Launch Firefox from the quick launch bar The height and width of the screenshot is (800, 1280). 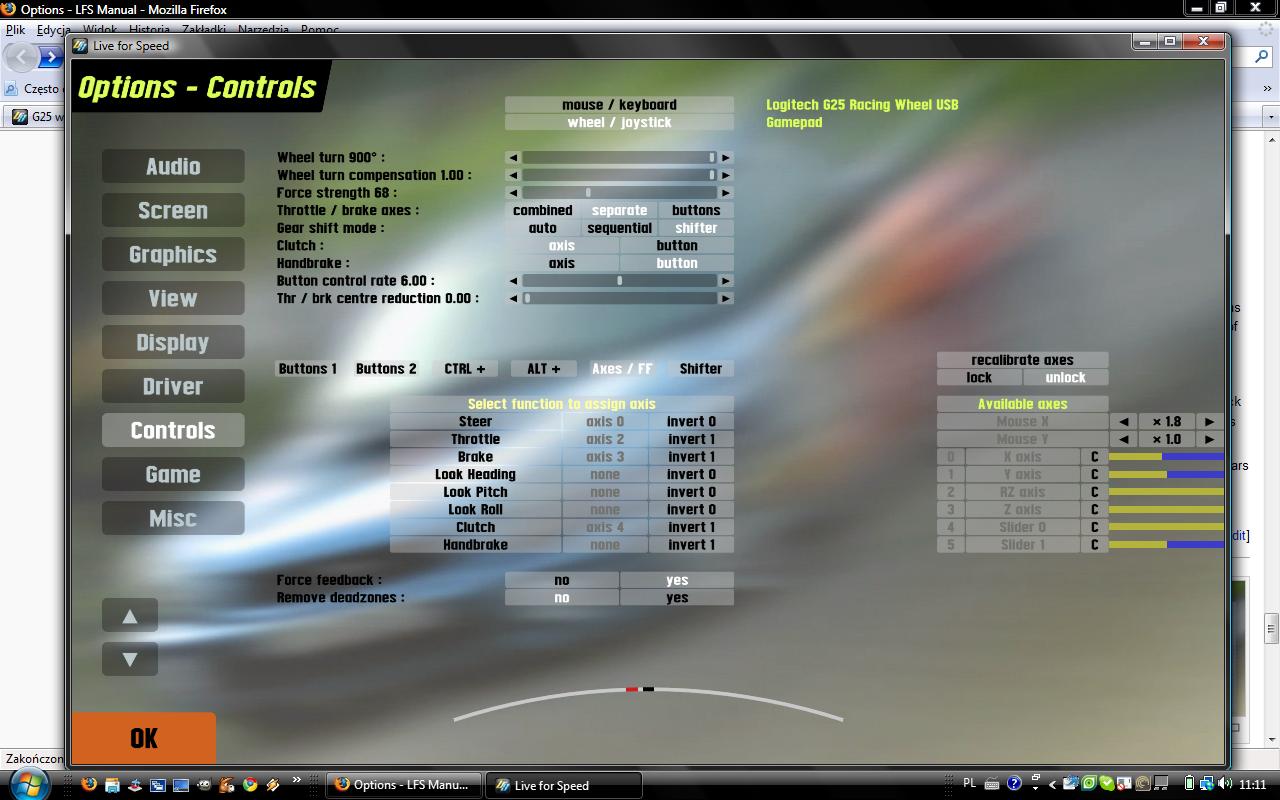(x=89, y=785)
